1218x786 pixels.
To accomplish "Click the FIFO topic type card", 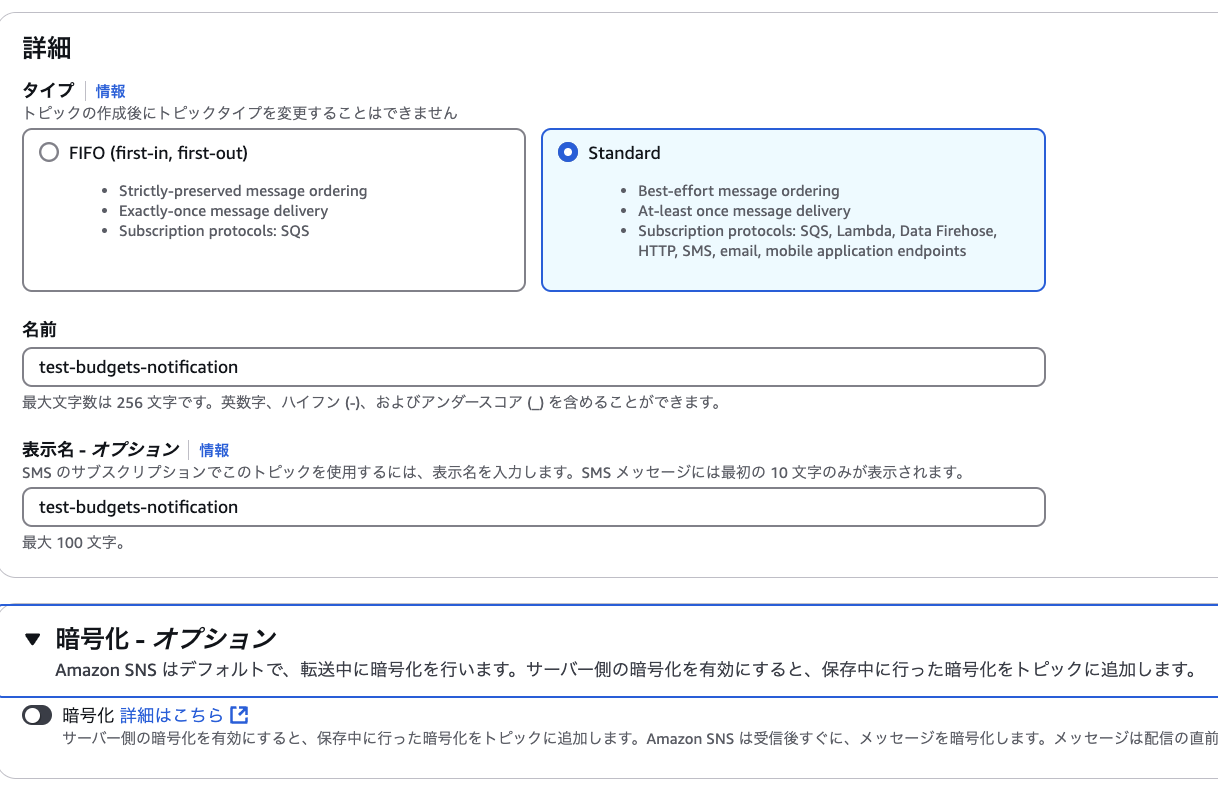I will click(274, 210).
